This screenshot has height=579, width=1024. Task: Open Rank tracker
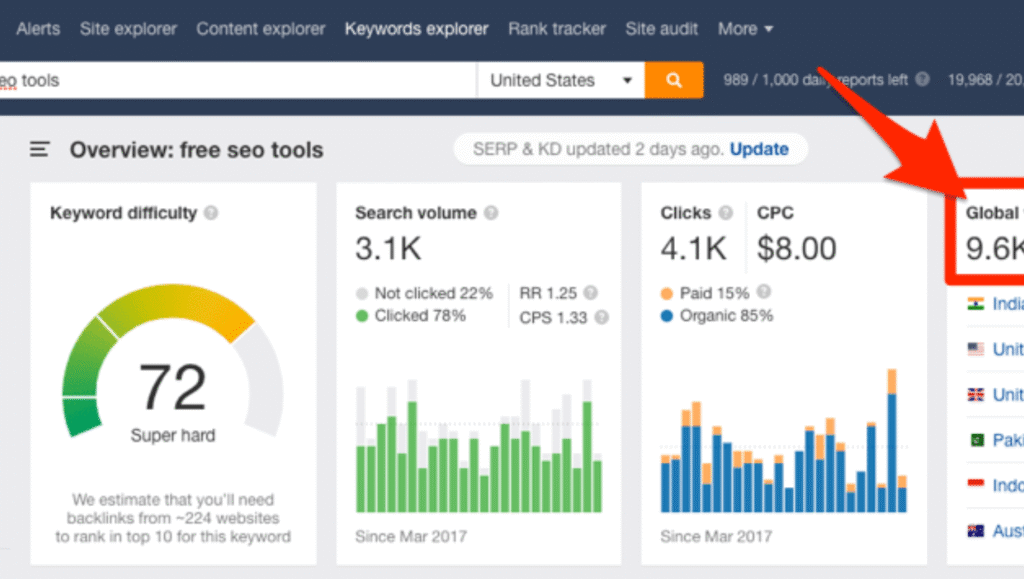(x=557, y=29)
